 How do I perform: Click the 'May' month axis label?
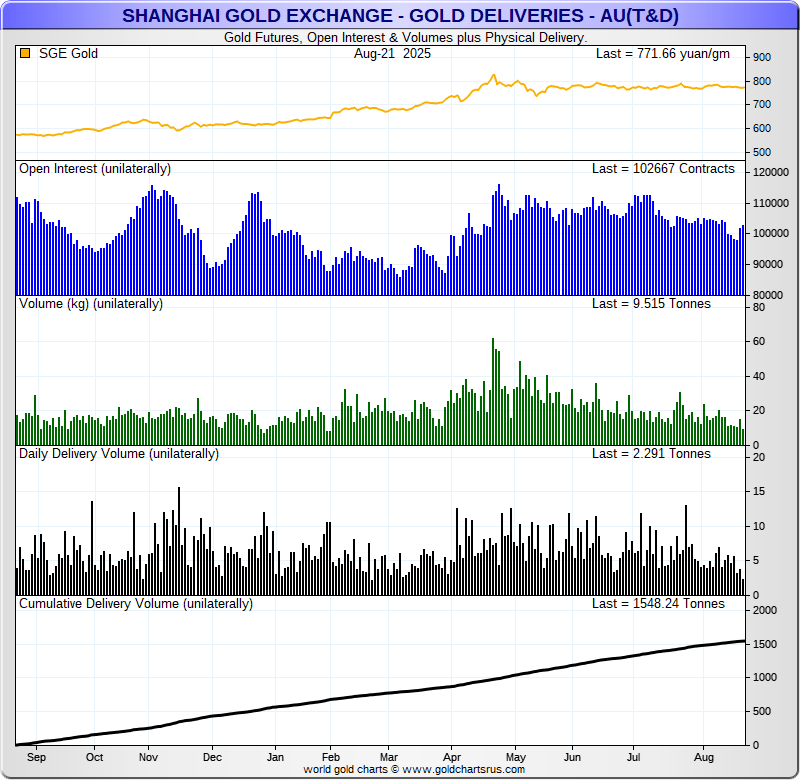pyautogui.click(x=516, y=757)
